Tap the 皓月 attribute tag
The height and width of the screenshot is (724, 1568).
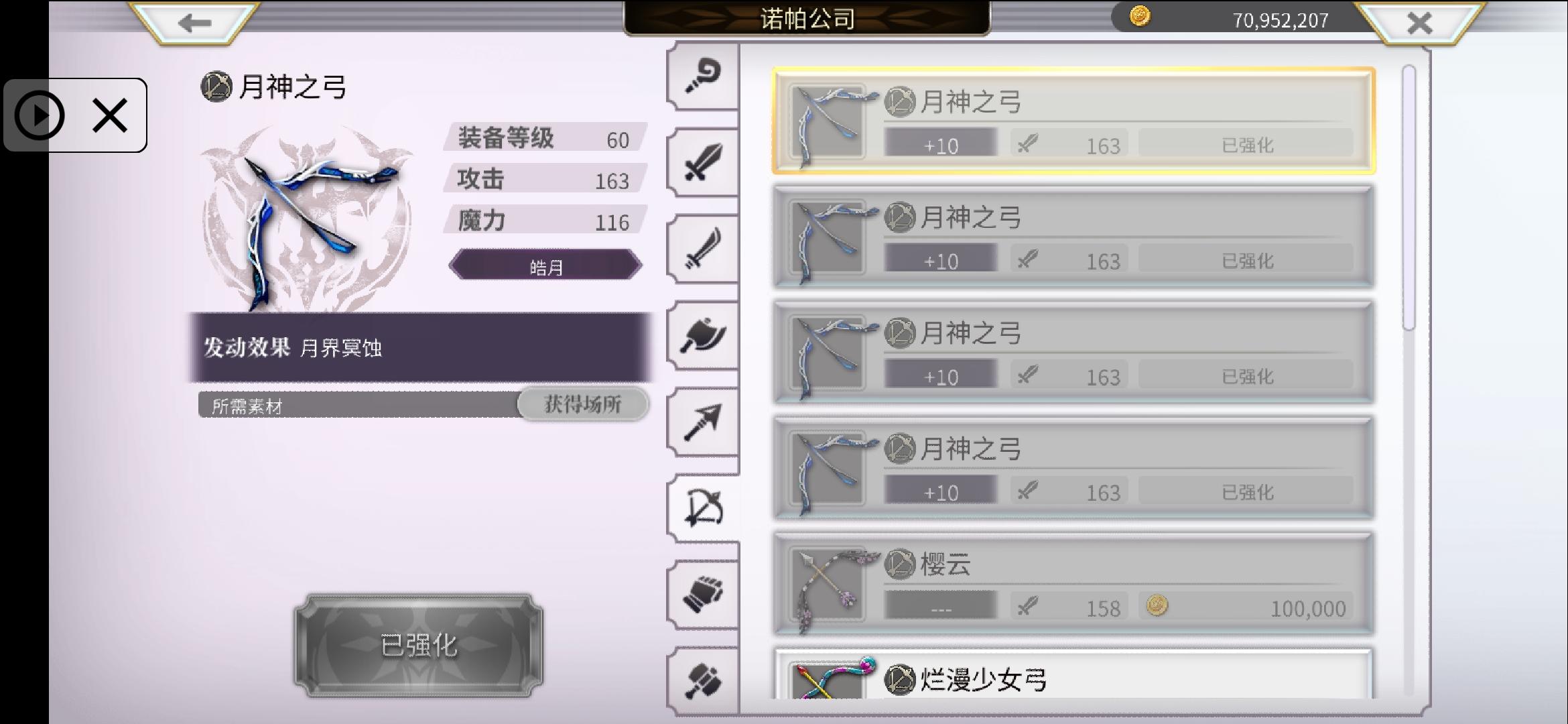point(545,267)
